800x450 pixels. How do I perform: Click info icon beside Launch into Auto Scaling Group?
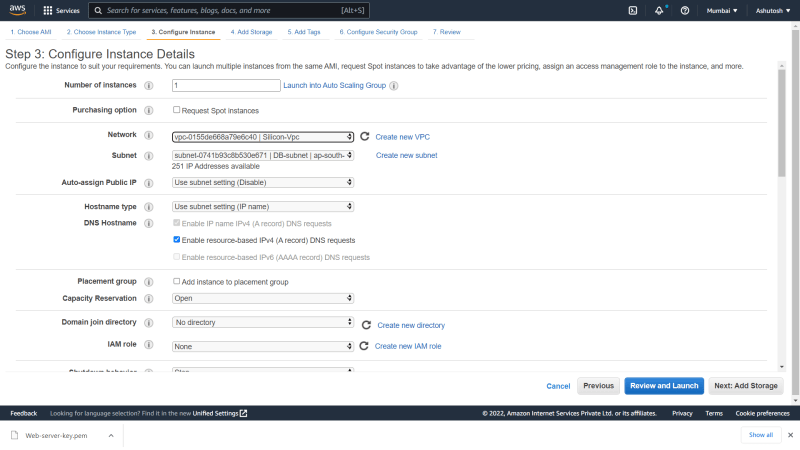coord(394,86)
